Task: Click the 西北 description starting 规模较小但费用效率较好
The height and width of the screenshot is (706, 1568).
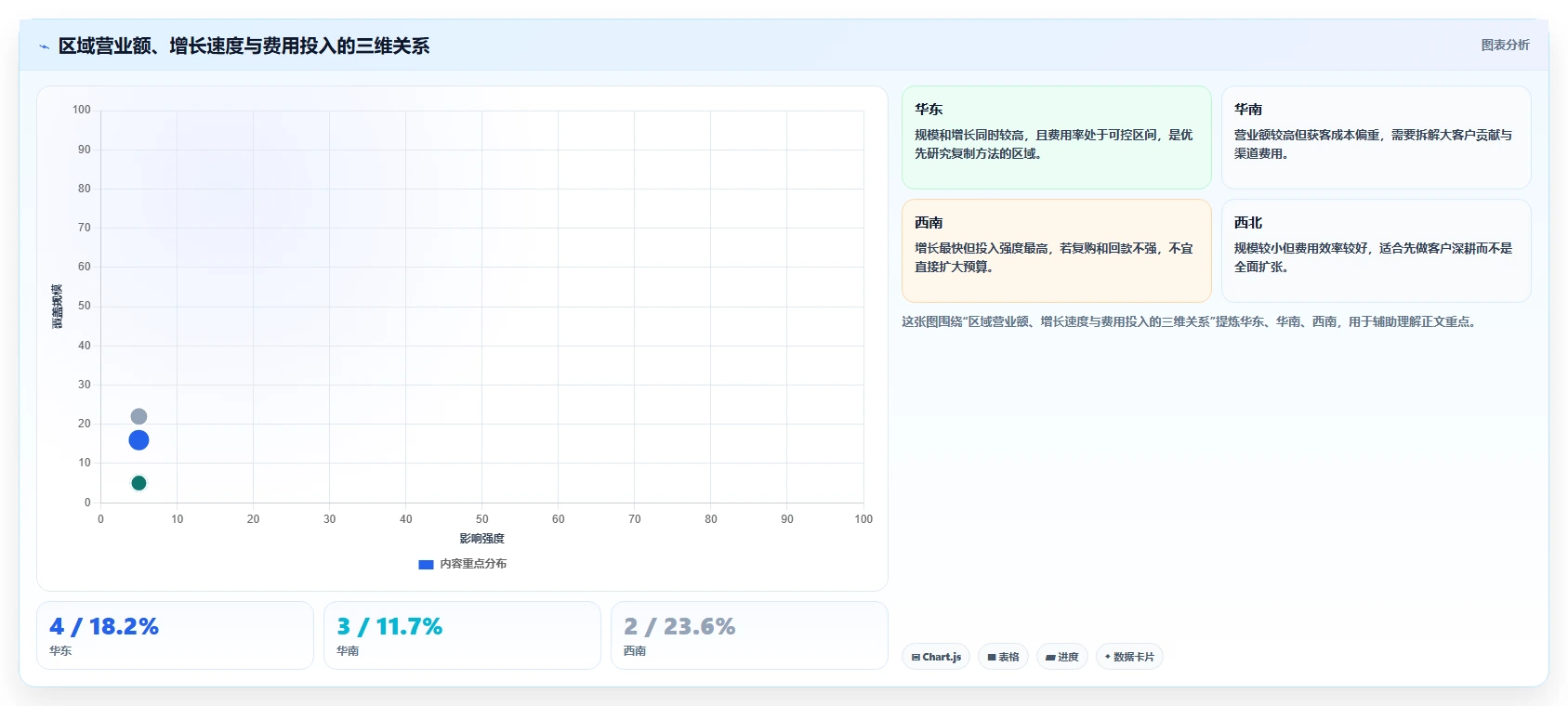Action: click(1373, 257)
